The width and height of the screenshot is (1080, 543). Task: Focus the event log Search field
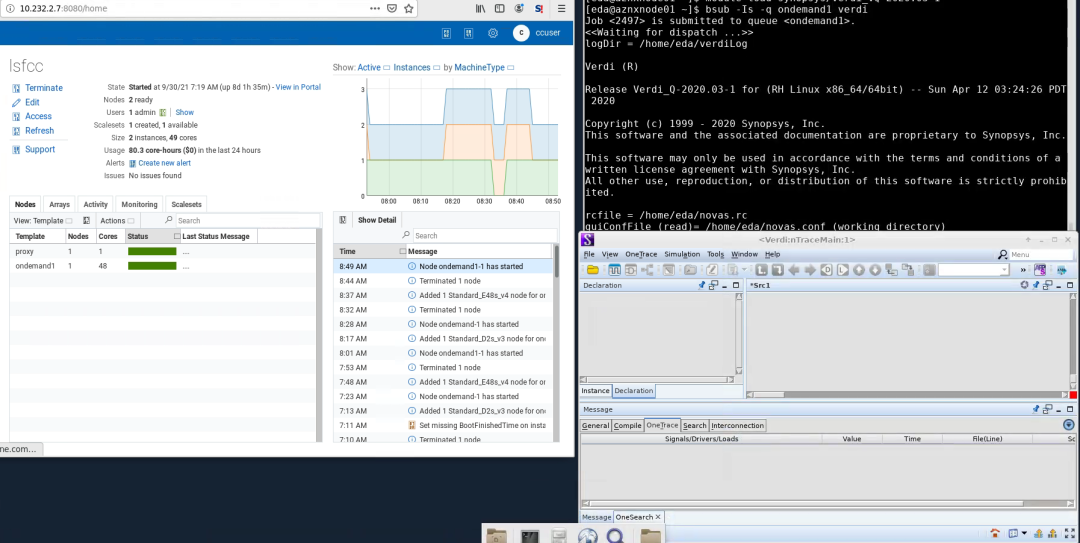pos(484,235)
